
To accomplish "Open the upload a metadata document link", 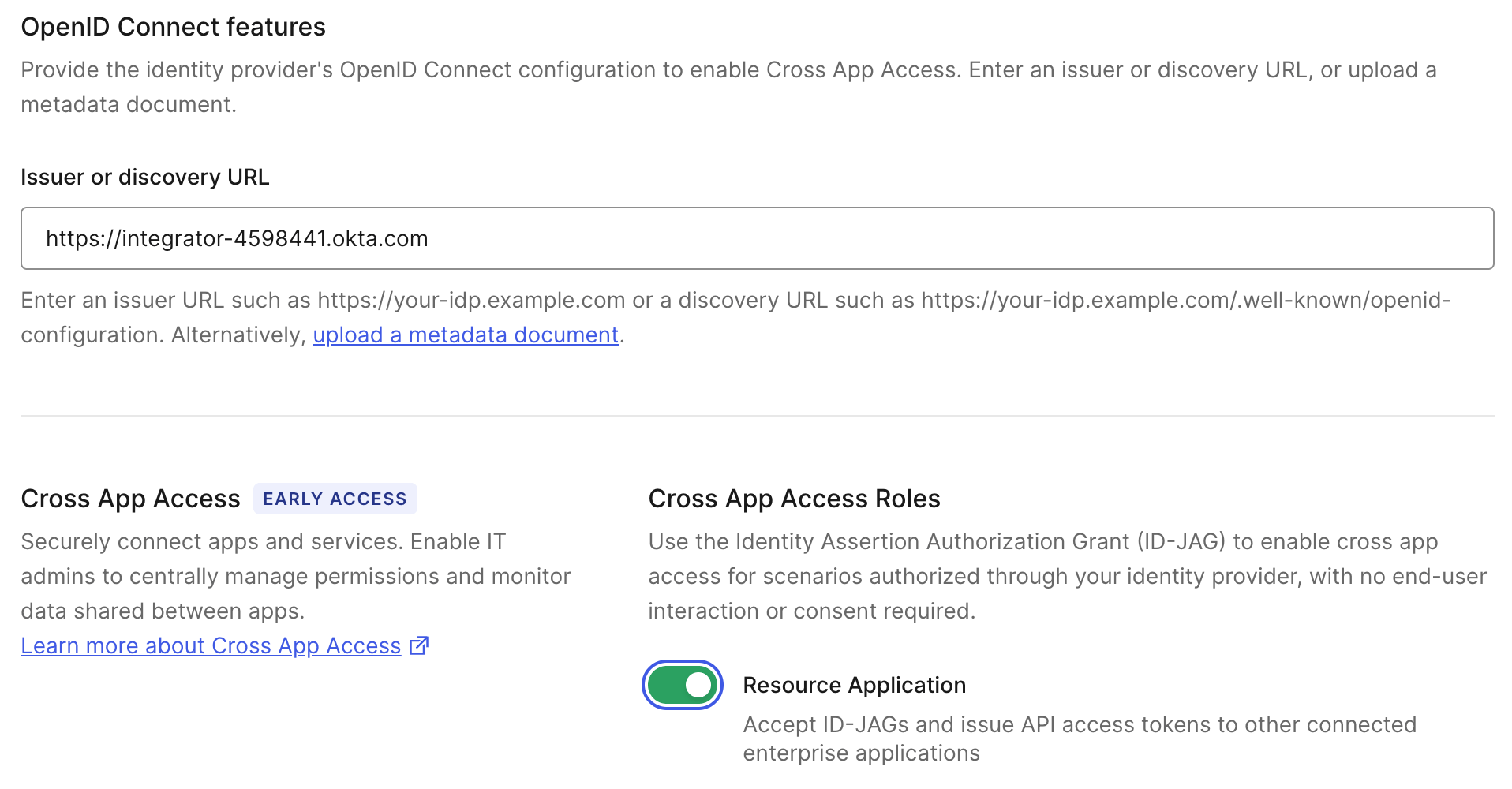I will [466, 335].
